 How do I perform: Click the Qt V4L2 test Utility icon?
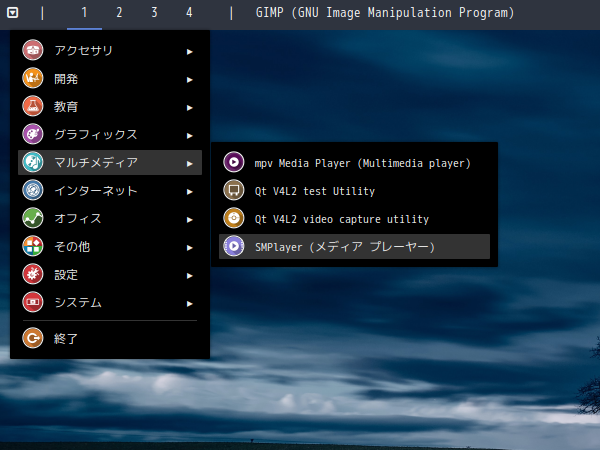pos(234,190)
